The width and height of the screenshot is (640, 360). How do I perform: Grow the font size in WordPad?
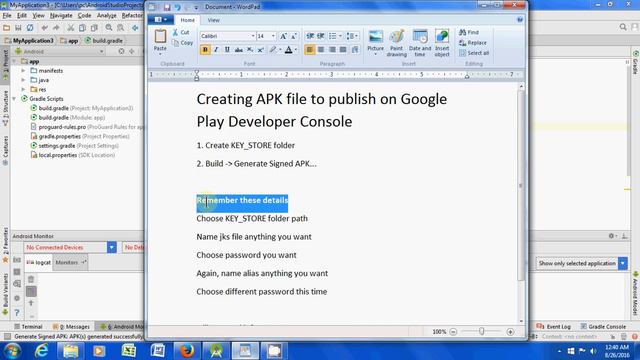point(283,36)
